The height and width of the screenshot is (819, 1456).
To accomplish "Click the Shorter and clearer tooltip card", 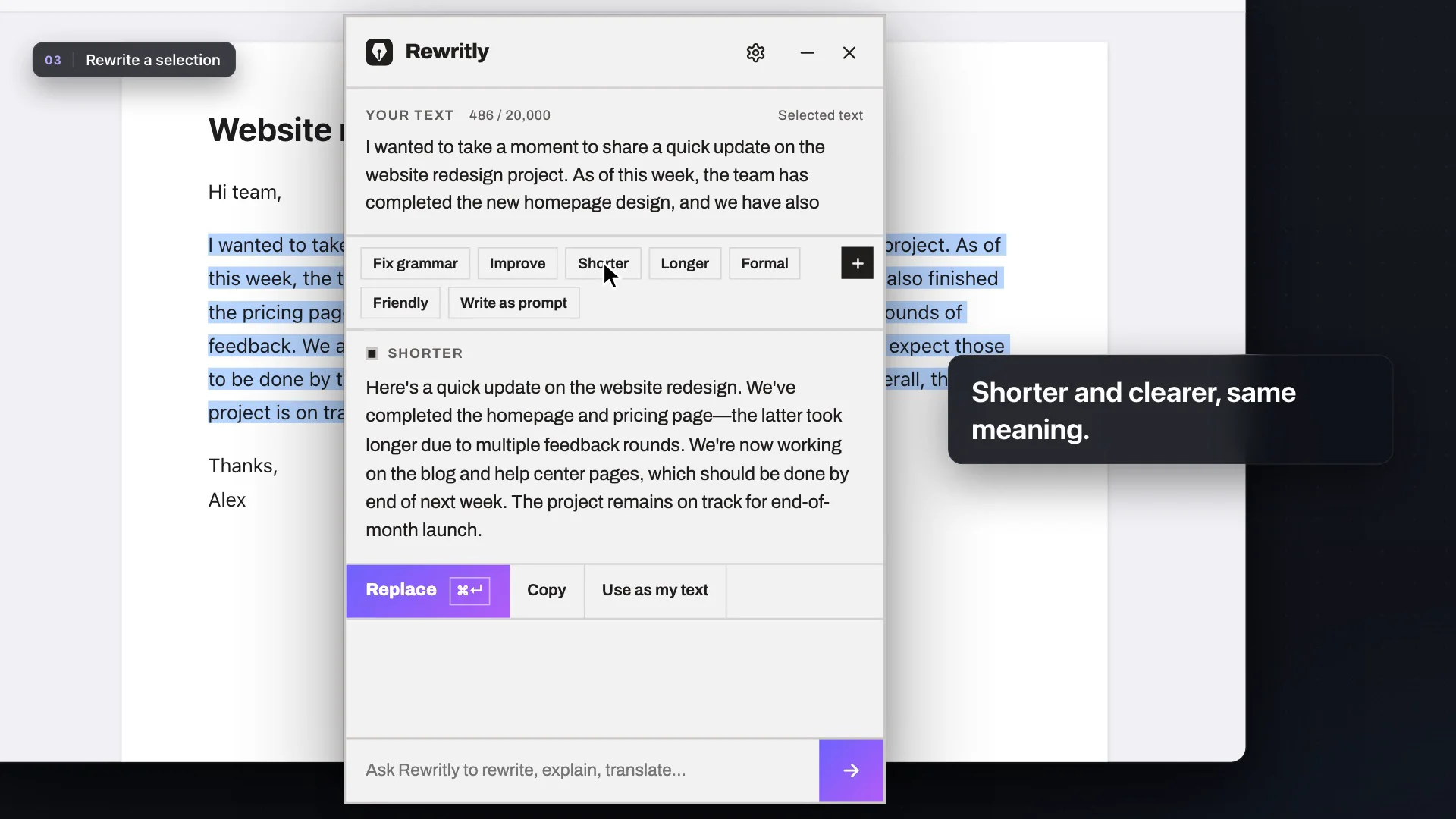I will (1170, 410).
